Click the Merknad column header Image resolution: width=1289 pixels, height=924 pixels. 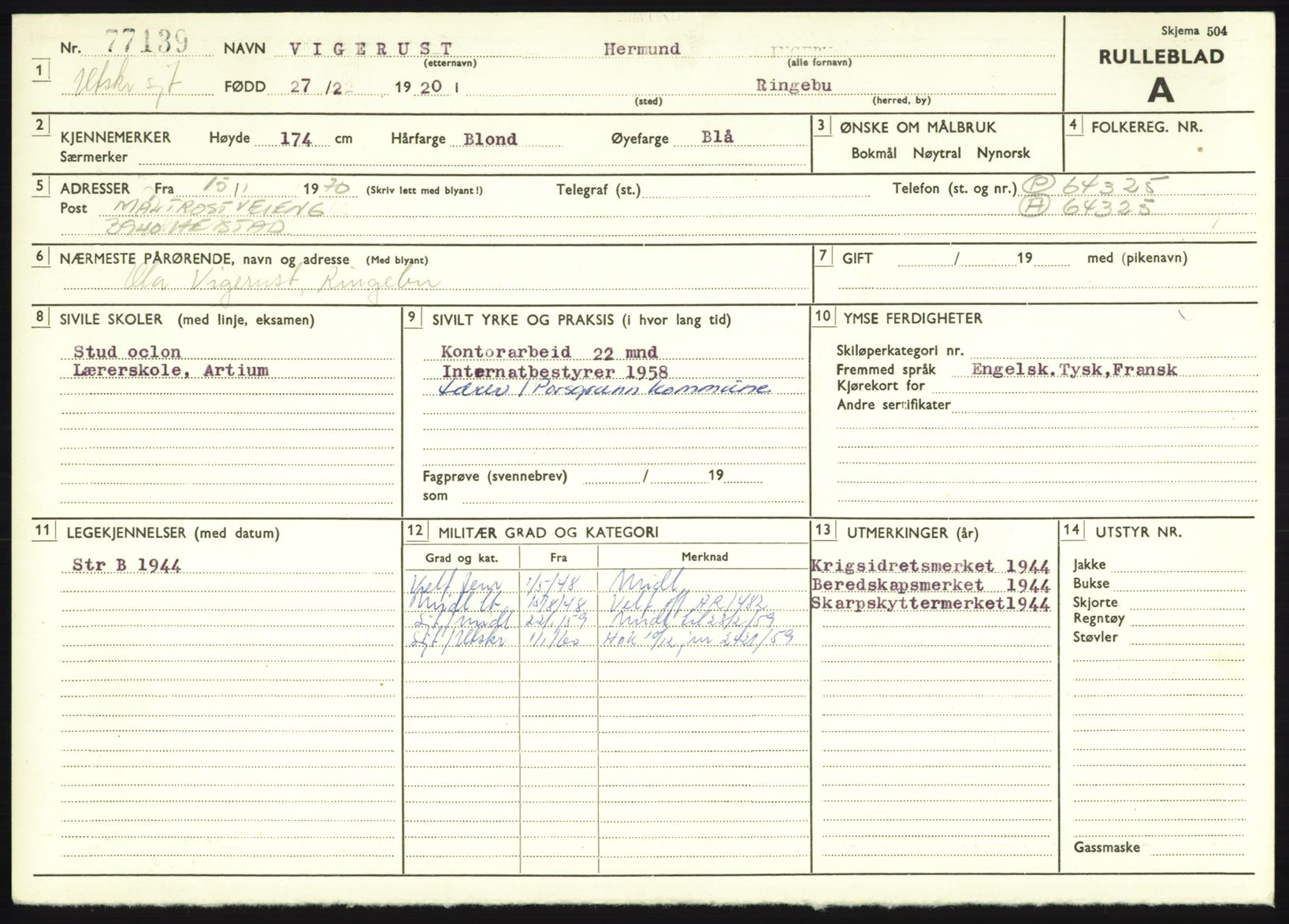pos(704,557)
